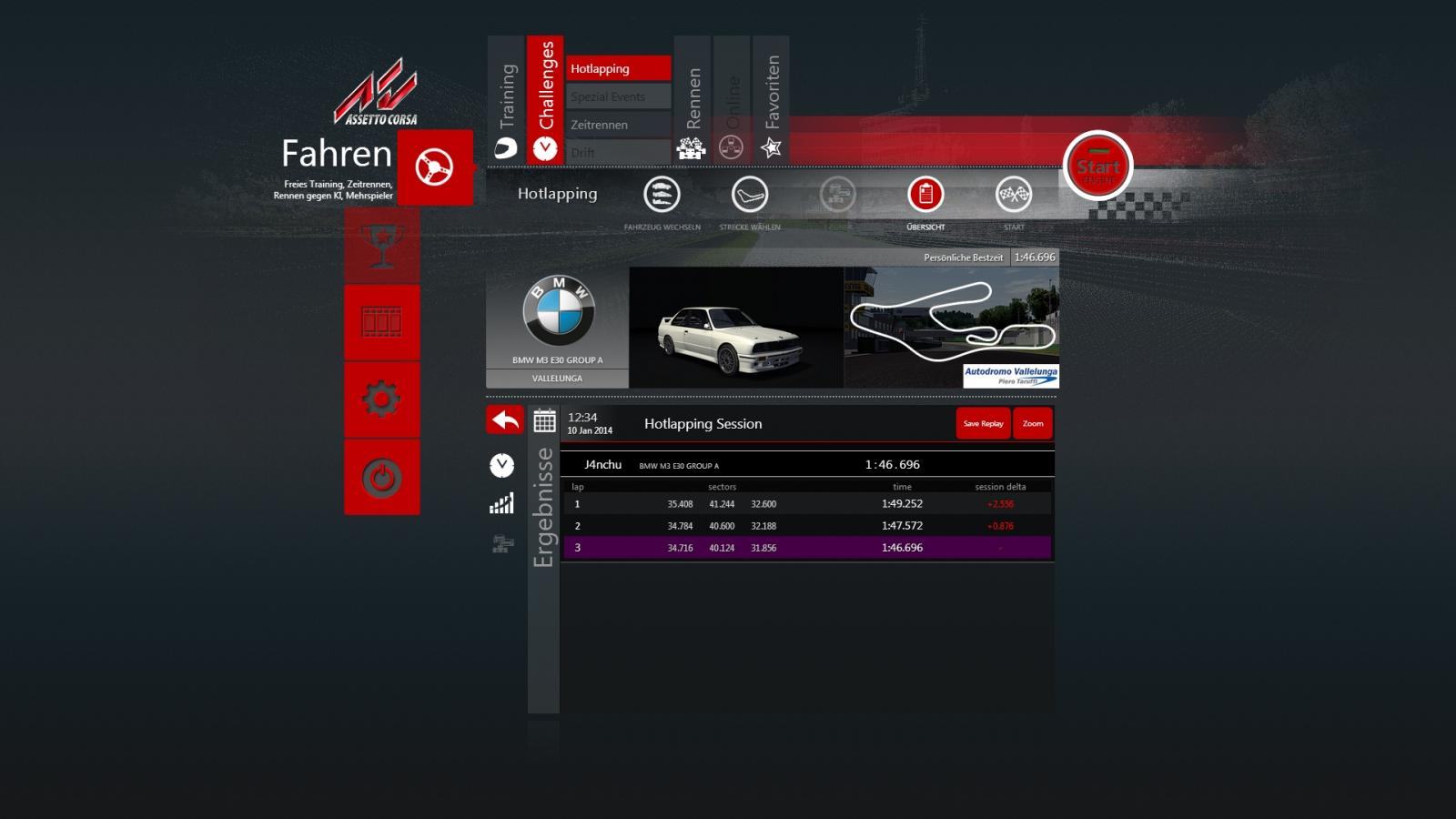1456x819 pixels.
Task: Open the settings gear tile
Action: coord(382,399)
